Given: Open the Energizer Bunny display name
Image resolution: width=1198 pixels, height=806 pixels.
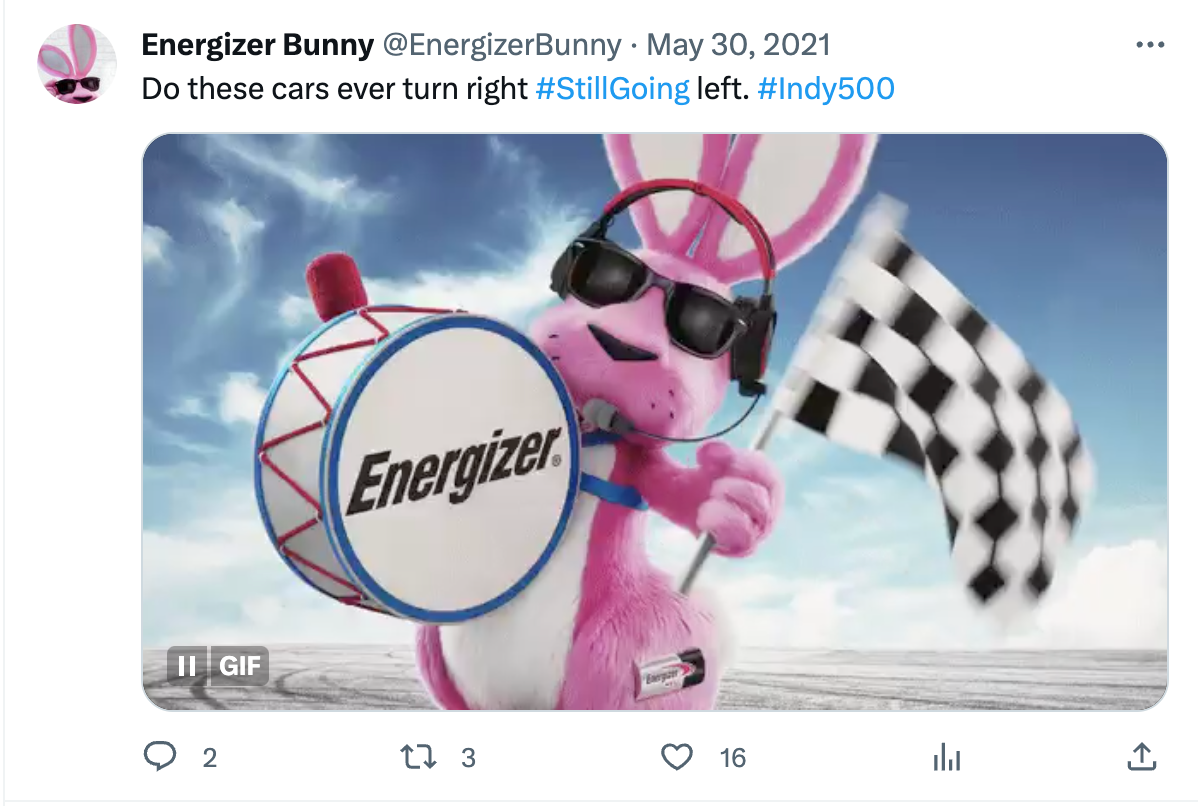Looking at the screenshot, I should [x=257, y=45].
